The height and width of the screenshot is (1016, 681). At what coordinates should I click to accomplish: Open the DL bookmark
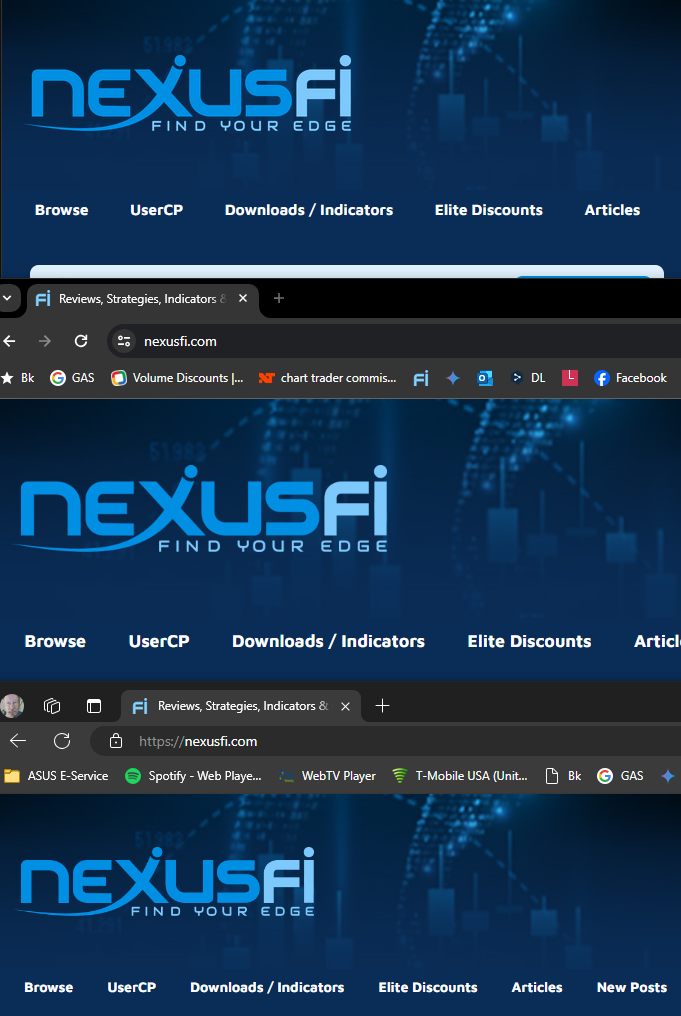[527, 378]
